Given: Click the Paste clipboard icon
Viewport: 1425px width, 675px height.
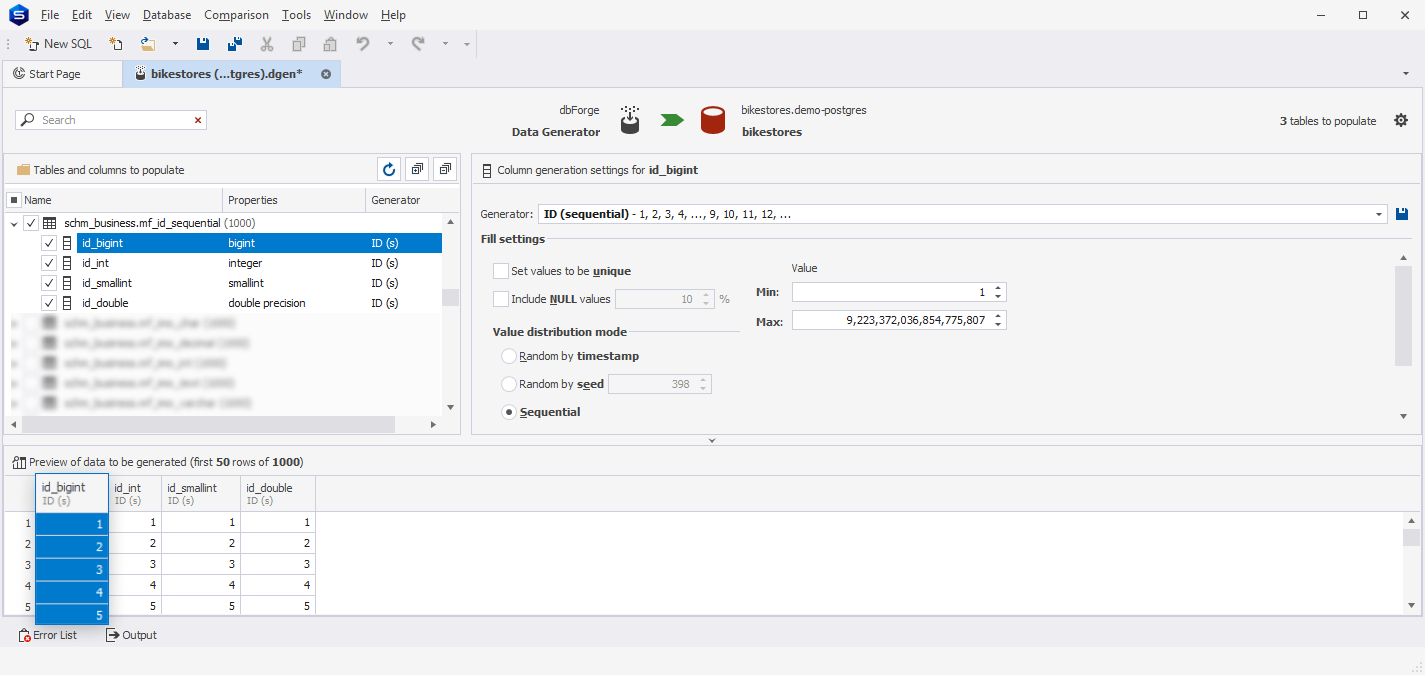Looking at the screenshot, I should pyautogui.click(x=330, y=44).
